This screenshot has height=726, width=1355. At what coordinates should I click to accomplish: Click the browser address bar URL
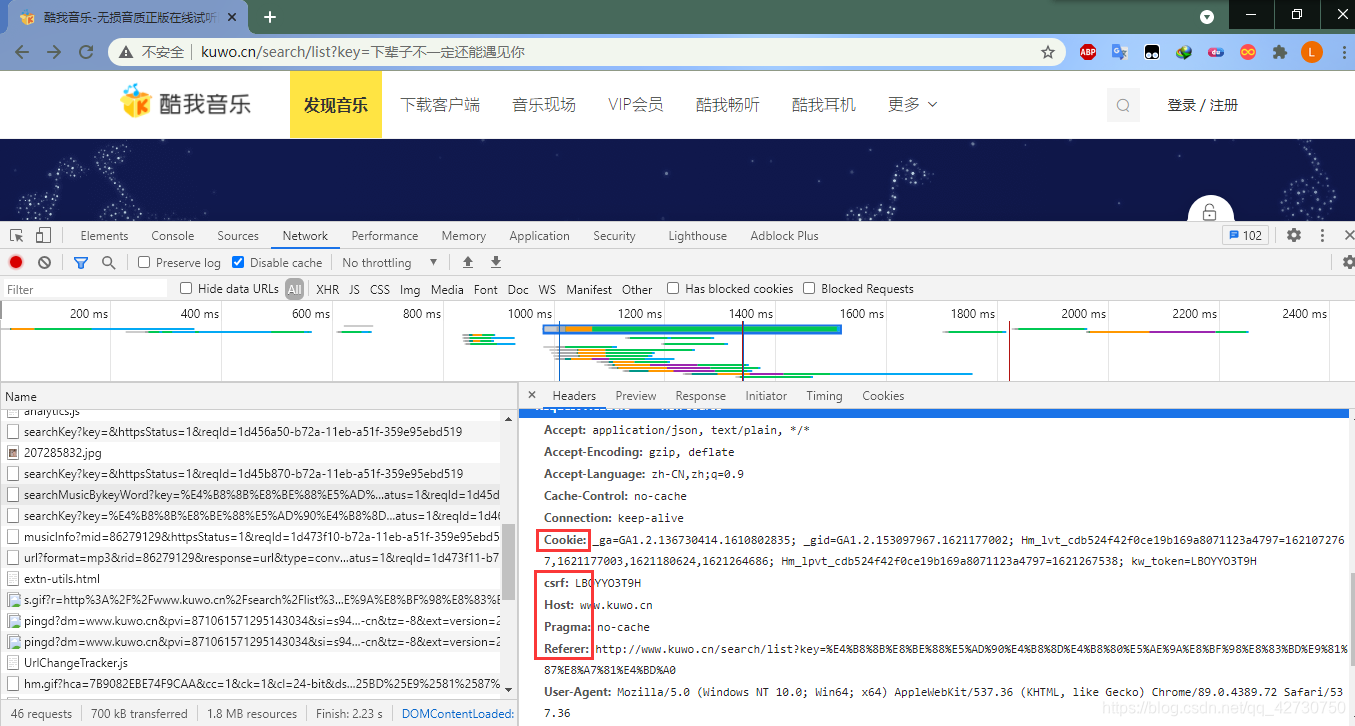coord(363,52)
